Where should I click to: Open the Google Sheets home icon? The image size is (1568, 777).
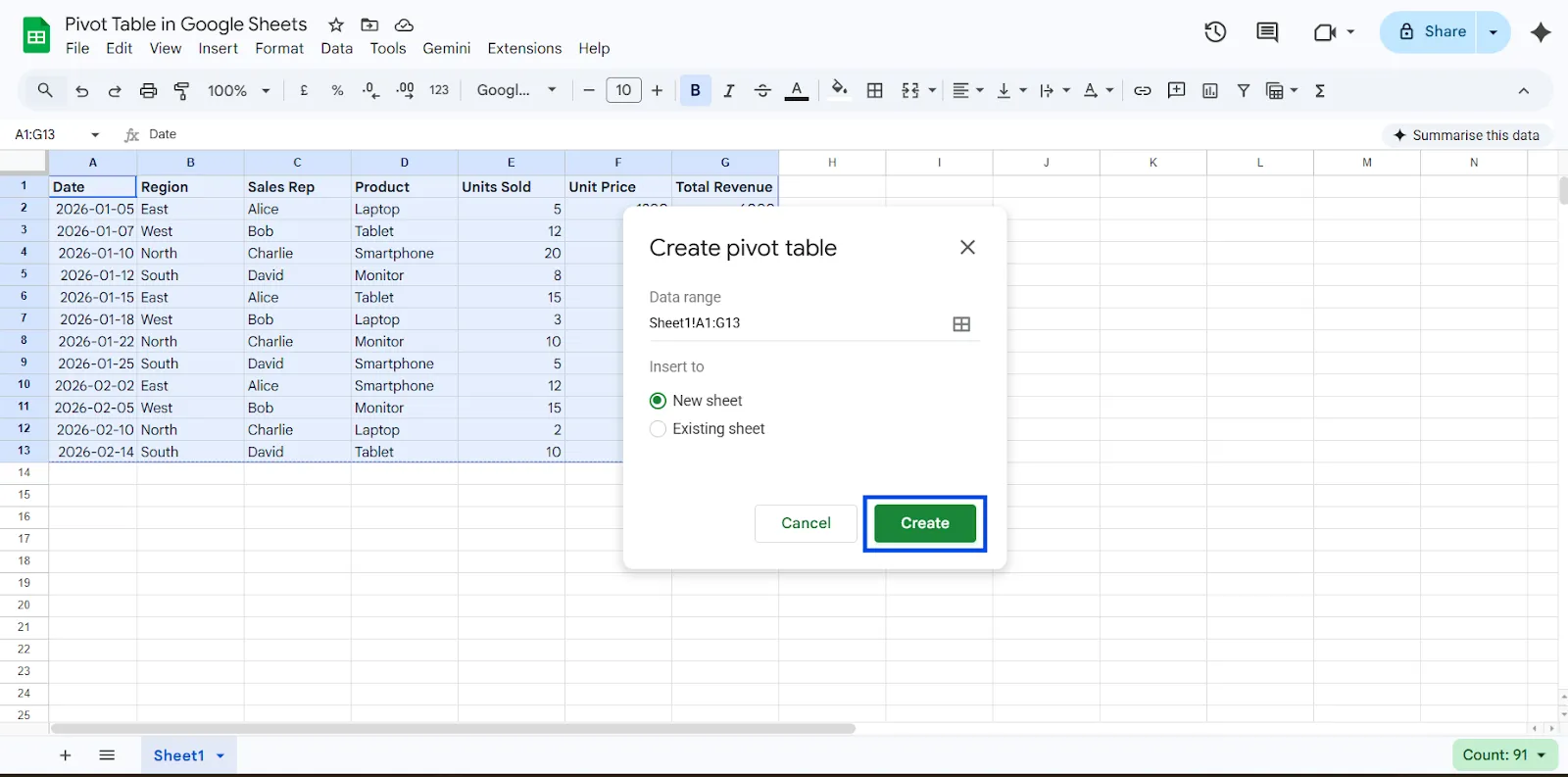click(36, 36)
